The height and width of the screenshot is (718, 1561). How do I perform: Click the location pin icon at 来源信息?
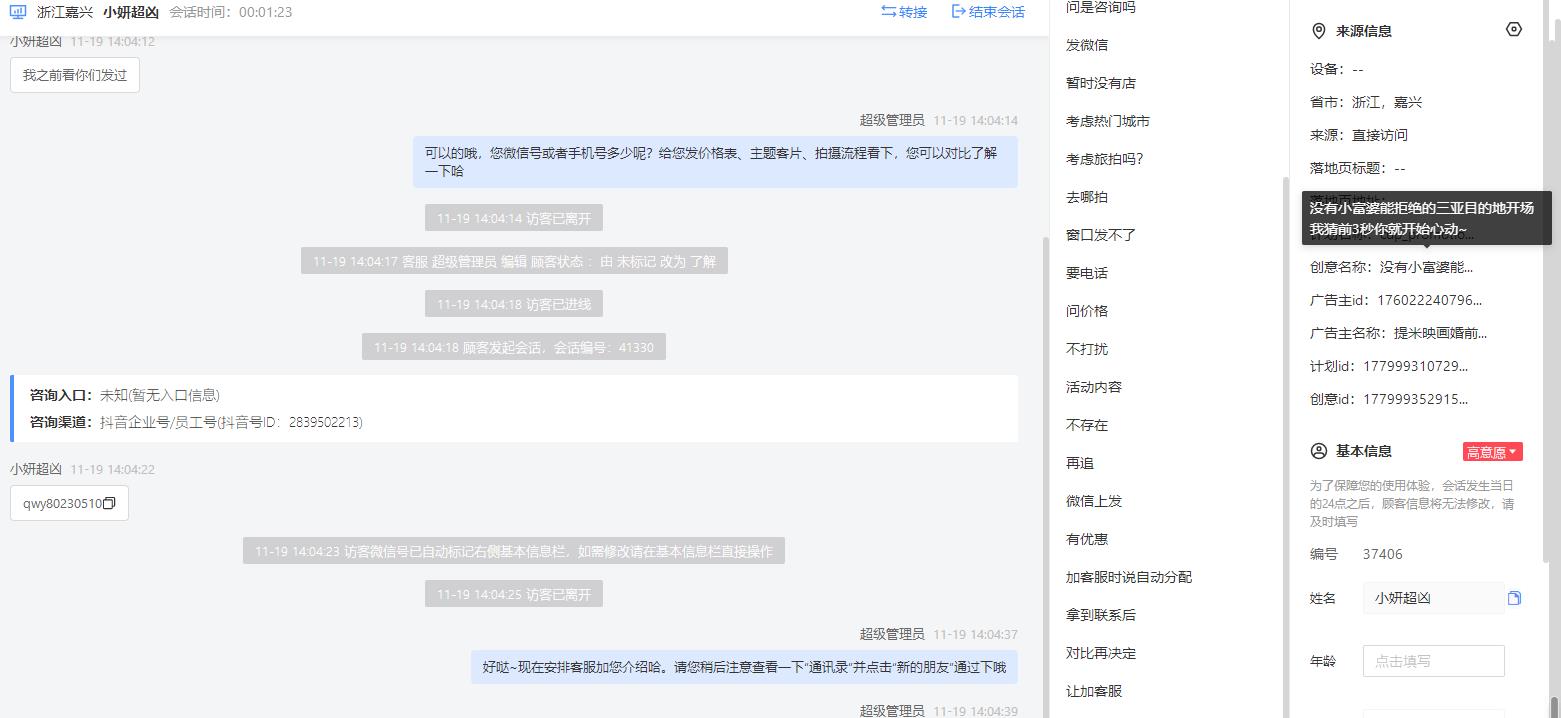[1318, 31]
